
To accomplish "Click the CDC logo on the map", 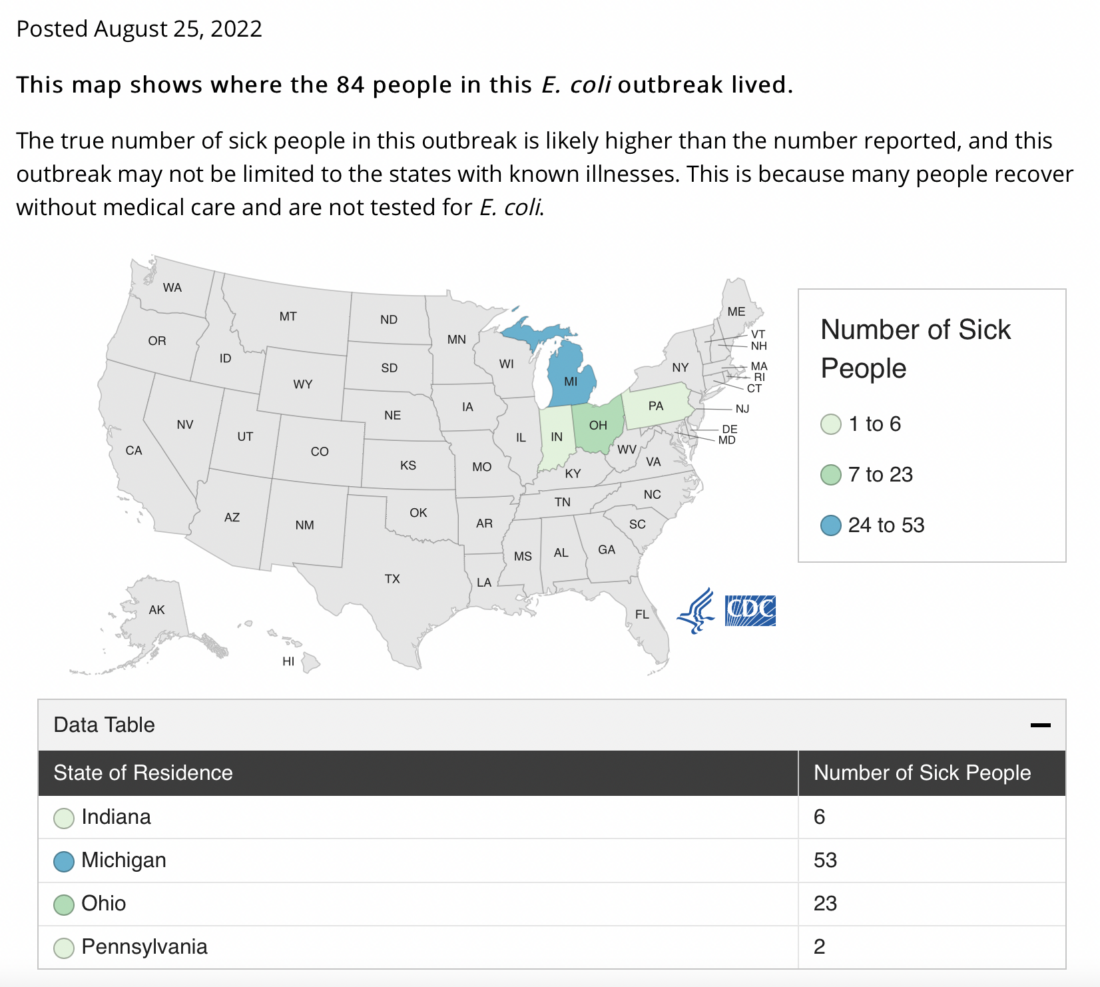I will pos(750,610).
